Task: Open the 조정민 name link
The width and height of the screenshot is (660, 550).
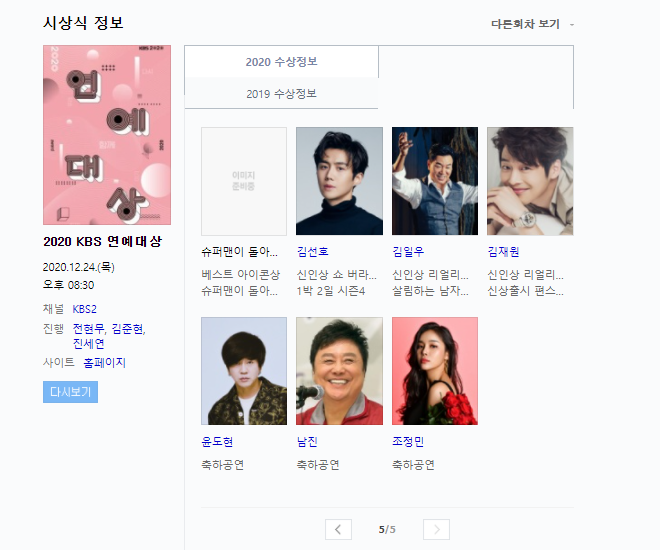Action: pos(408,441)
